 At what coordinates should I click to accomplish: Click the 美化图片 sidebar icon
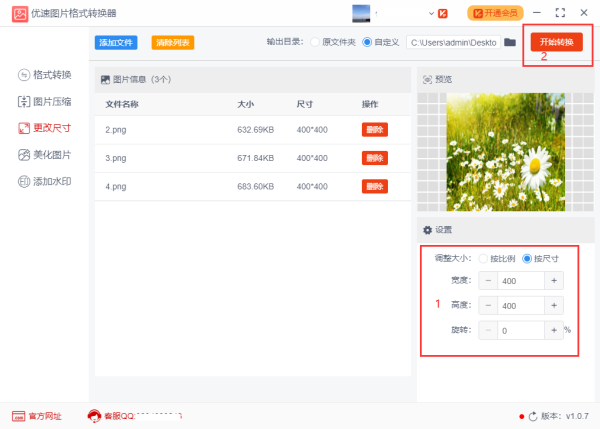(25, 155)
